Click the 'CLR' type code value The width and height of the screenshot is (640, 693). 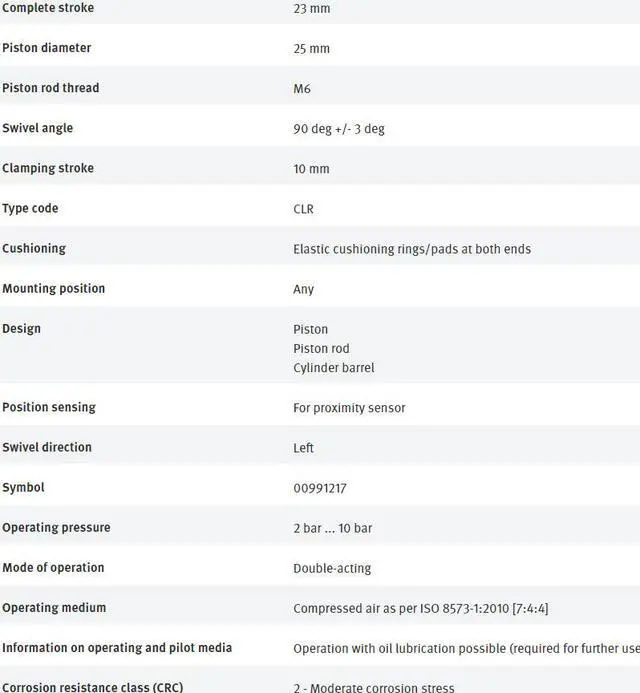click(303, 209)
